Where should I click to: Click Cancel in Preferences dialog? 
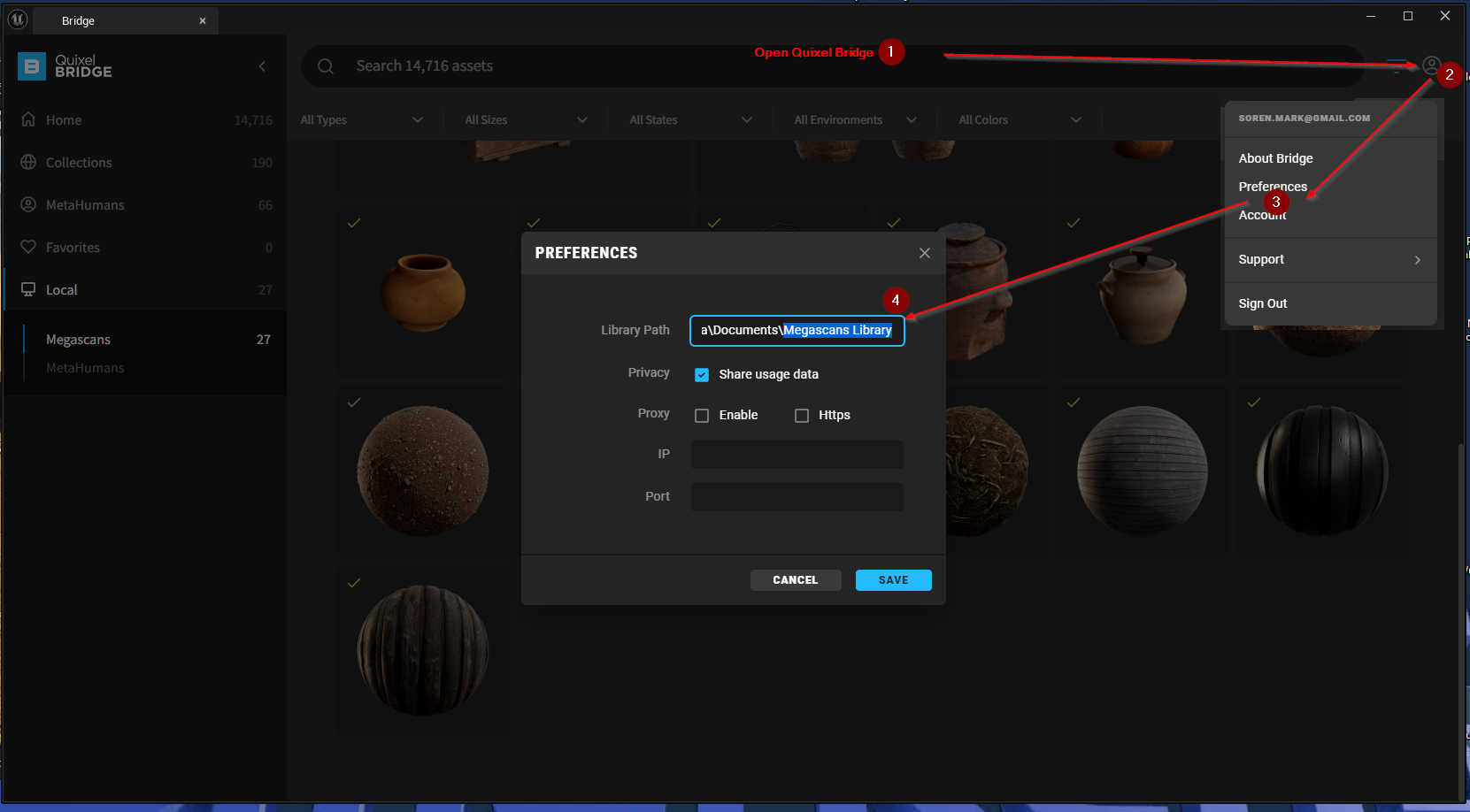(x=795, y=580)
